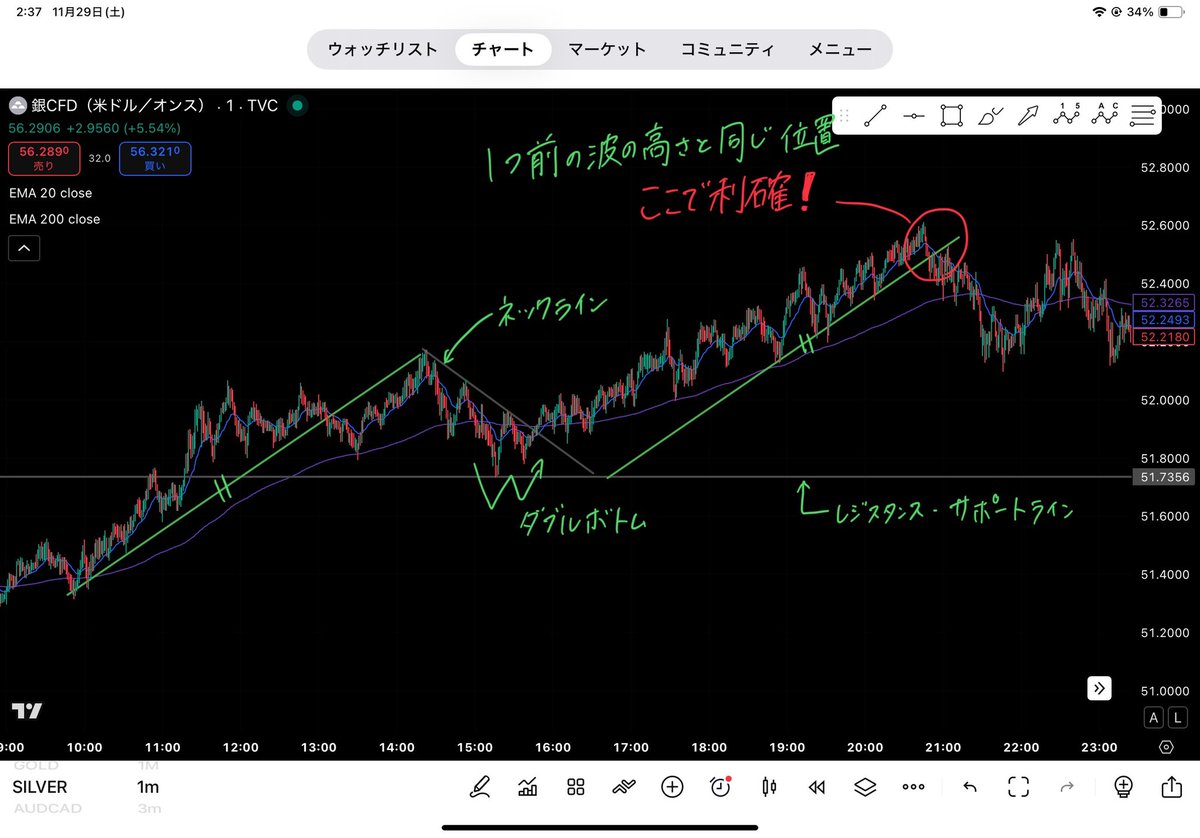1200x838 pixels.
Task: Click the 51.7356 horizontal line price label
Action: click(x=1164, y=478)
